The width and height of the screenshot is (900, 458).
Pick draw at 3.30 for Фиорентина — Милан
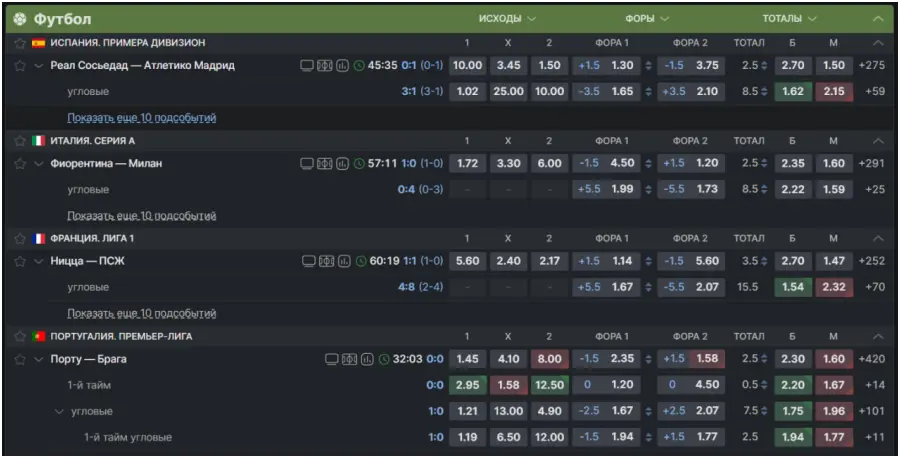coord(509,164)
